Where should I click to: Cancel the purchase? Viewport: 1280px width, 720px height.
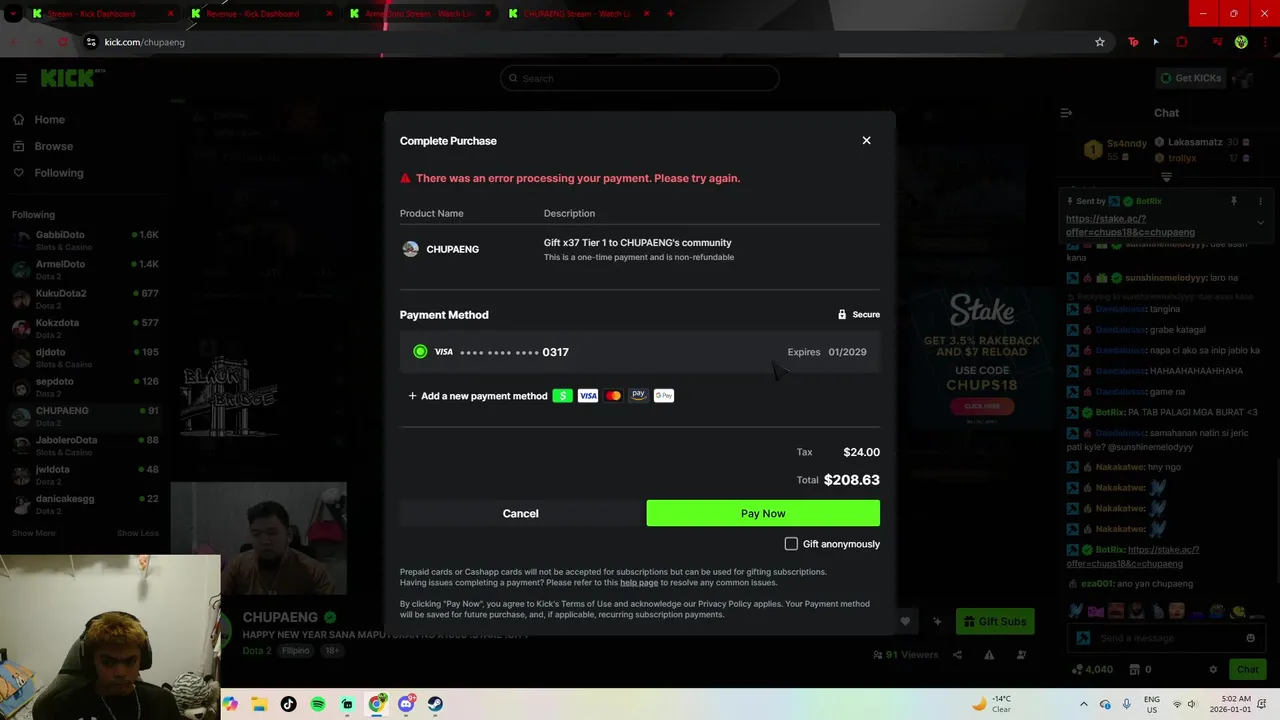point(520,513)
